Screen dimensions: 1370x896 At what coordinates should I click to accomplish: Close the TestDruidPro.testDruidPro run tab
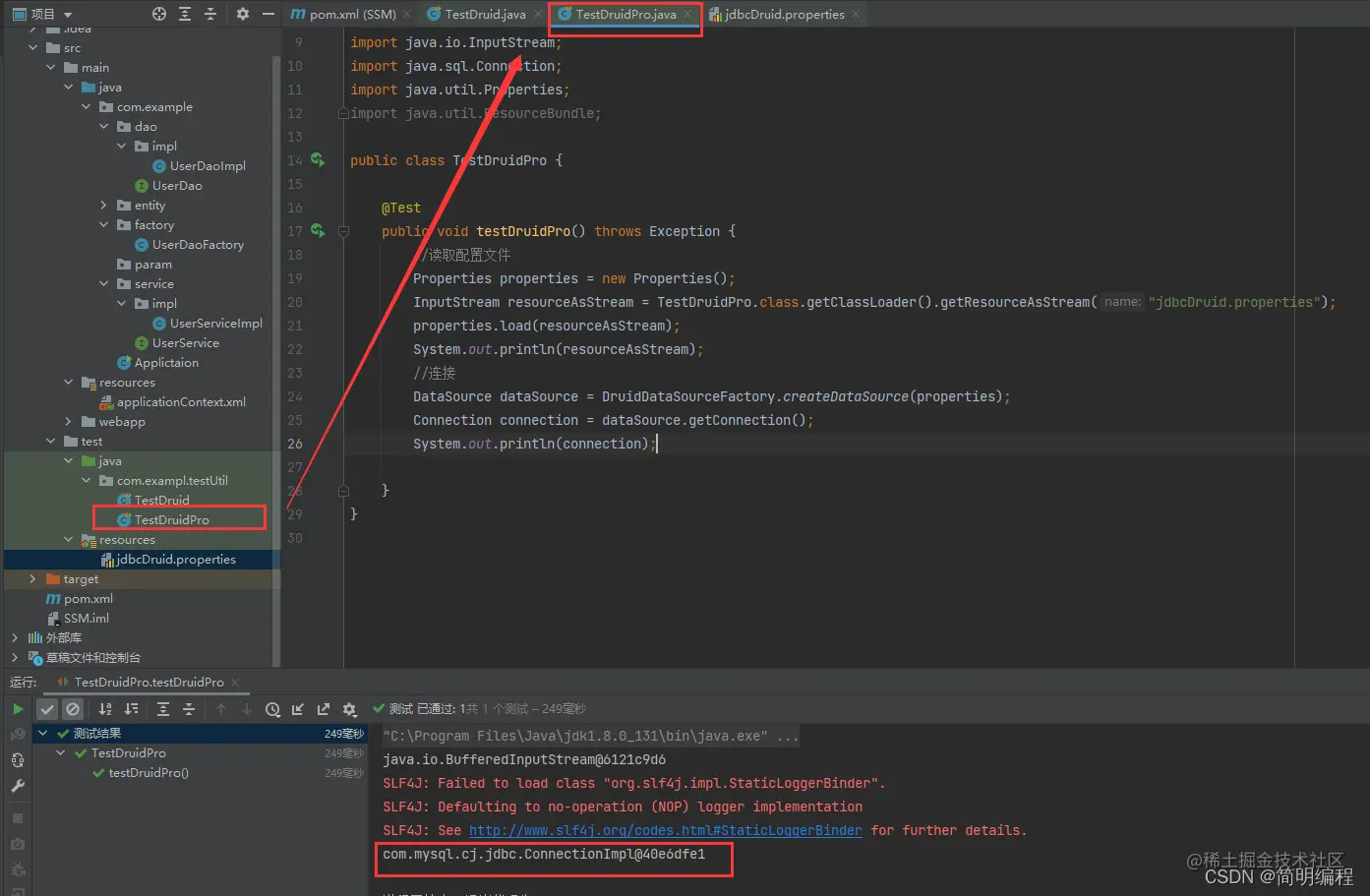[x=236, y=682]
